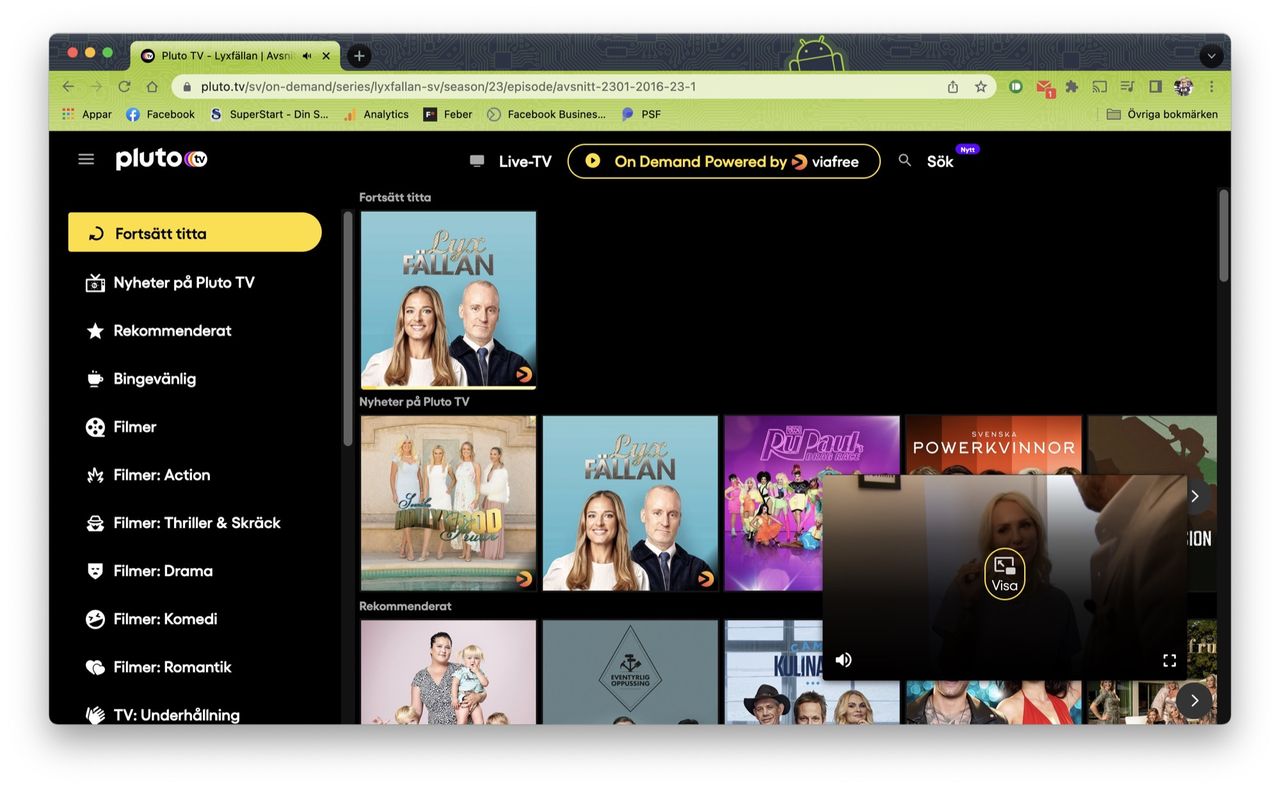Click the share page icon in the address bar
This screenshot has width=1280, height=789.
click(x=953, y=87)
